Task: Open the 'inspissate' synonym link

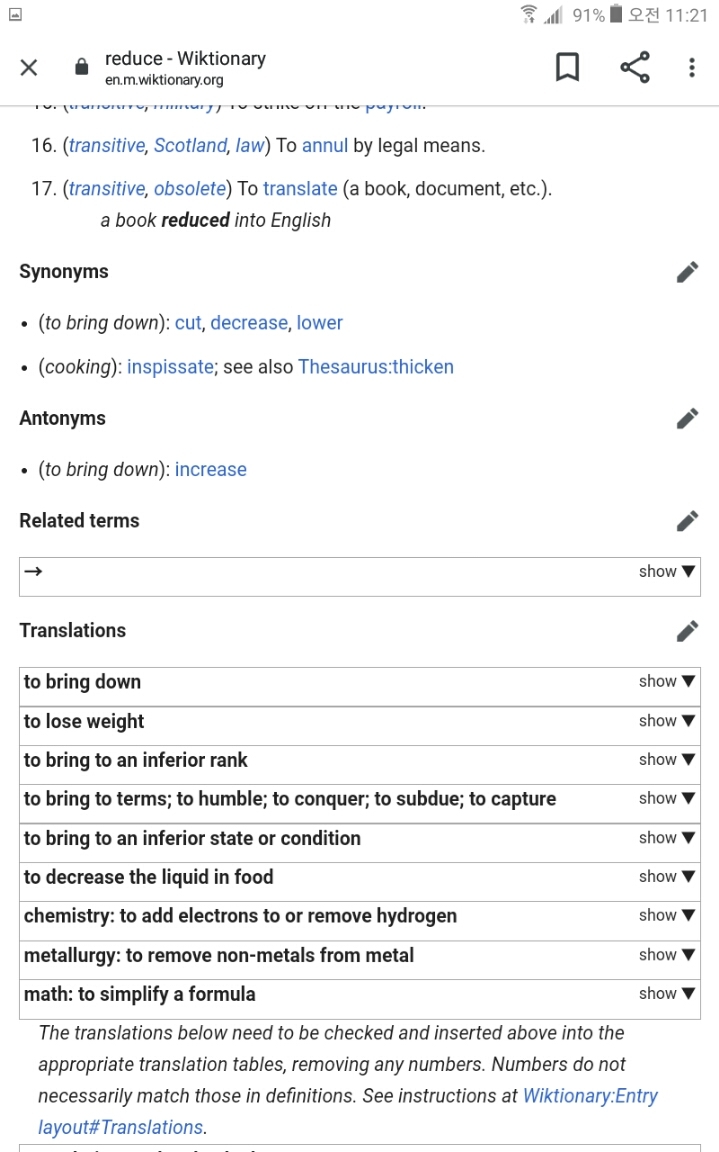Action: click(x=170, y=367)
